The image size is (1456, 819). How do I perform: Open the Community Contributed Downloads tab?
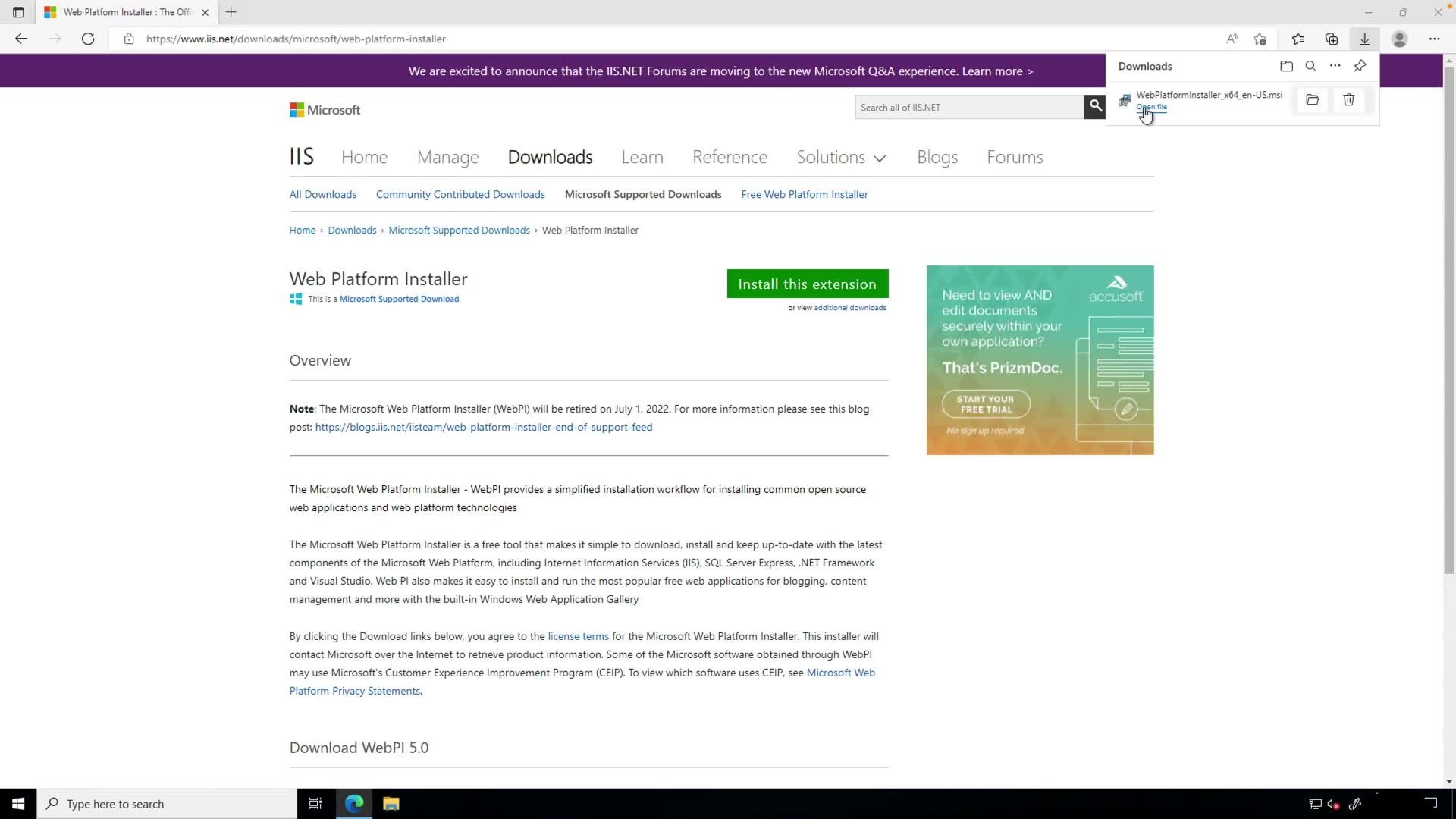(460, 194)
